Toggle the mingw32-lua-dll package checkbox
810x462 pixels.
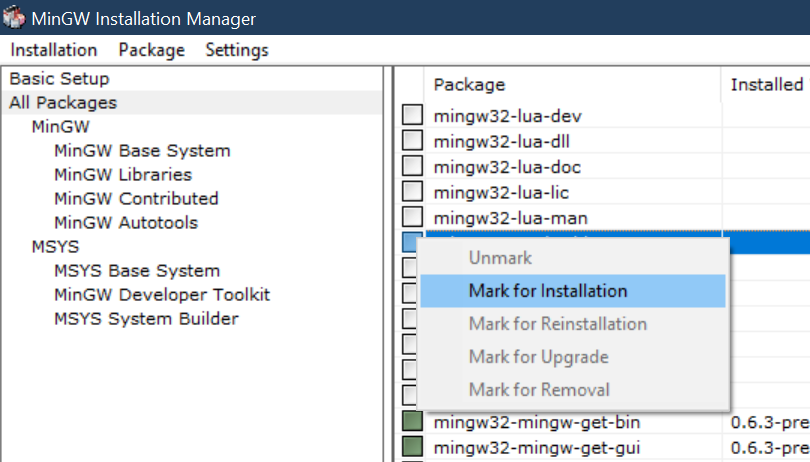(412, 141)
